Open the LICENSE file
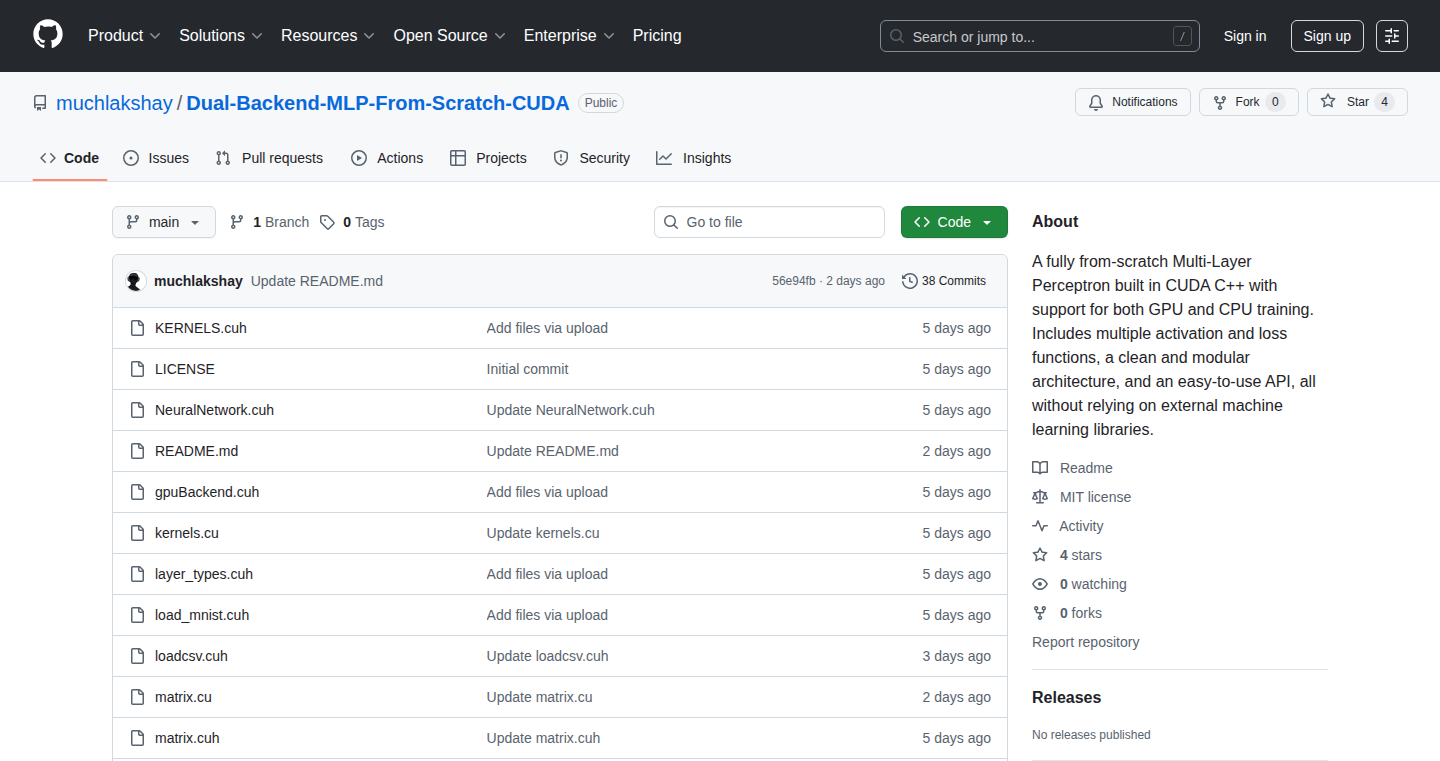Viewport: 1440px width, 761px height. (x=185, y=369)
